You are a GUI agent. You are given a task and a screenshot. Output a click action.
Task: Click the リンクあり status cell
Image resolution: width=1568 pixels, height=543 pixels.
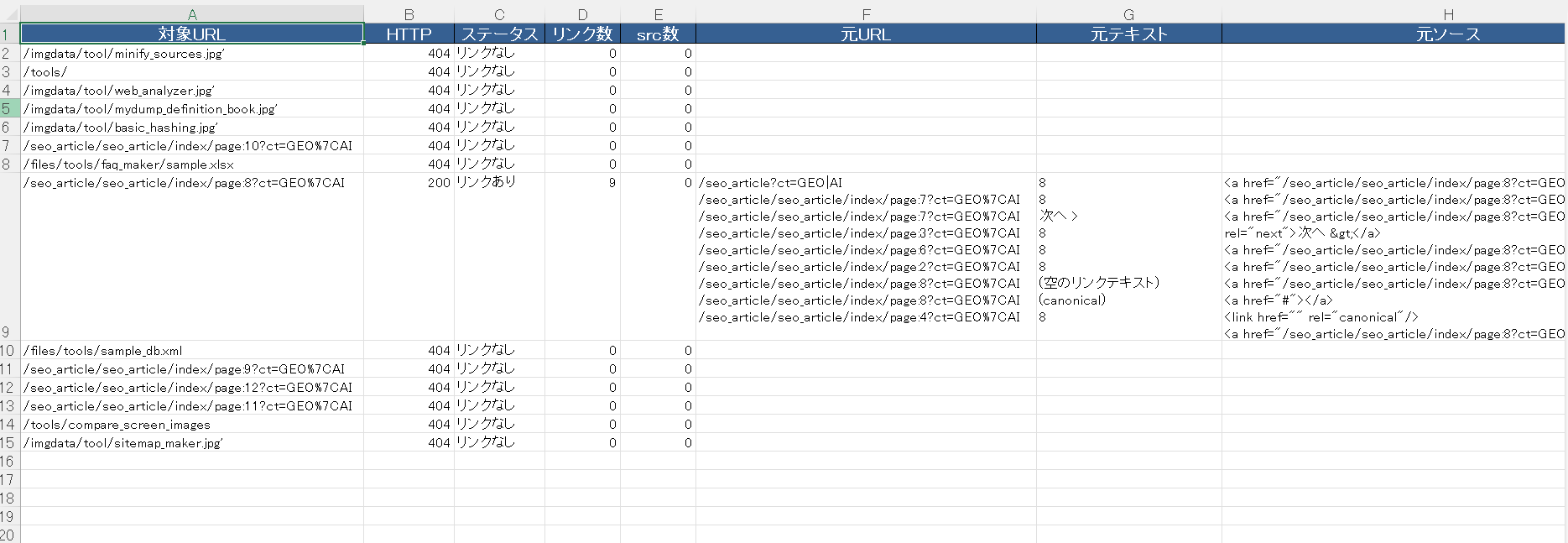(499, 182)
